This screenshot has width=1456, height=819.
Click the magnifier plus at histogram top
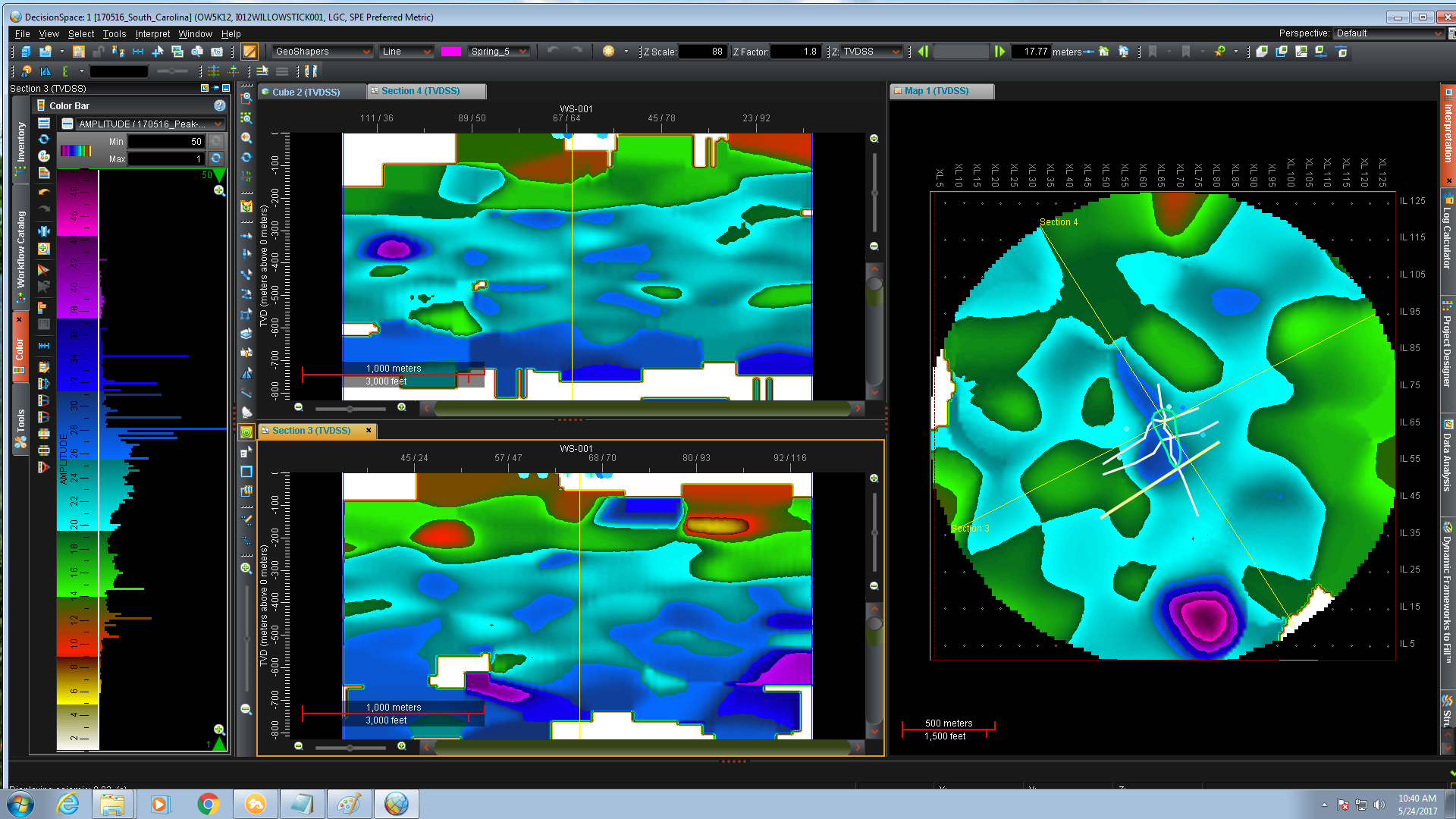pos(219,190)
